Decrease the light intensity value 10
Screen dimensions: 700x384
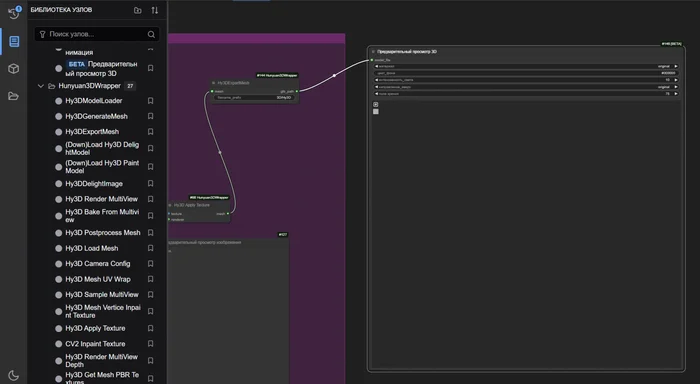tap(376, 80)
